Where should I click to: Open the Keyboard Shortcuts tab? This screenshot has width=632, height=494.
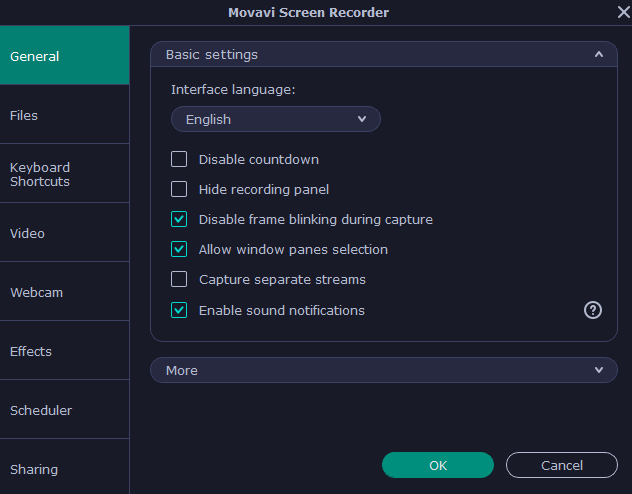(64, 174)
